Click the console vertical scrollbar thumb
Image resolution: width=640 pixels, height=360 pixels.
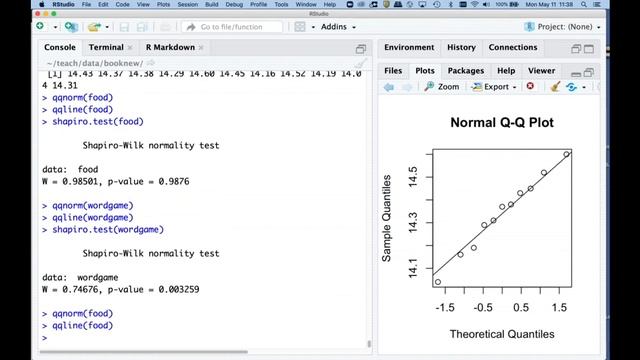tap(369, 344)
